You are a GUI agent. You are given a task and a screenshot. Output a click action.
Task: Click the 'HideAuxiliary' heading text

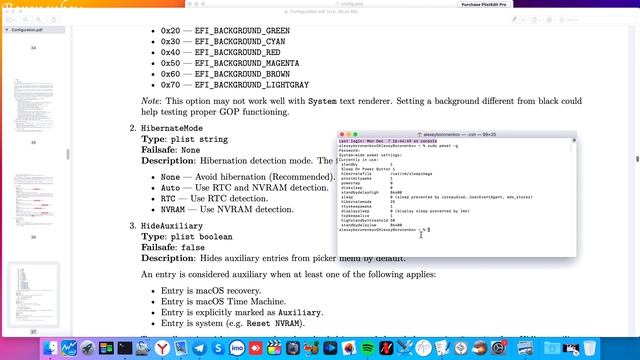172,226
